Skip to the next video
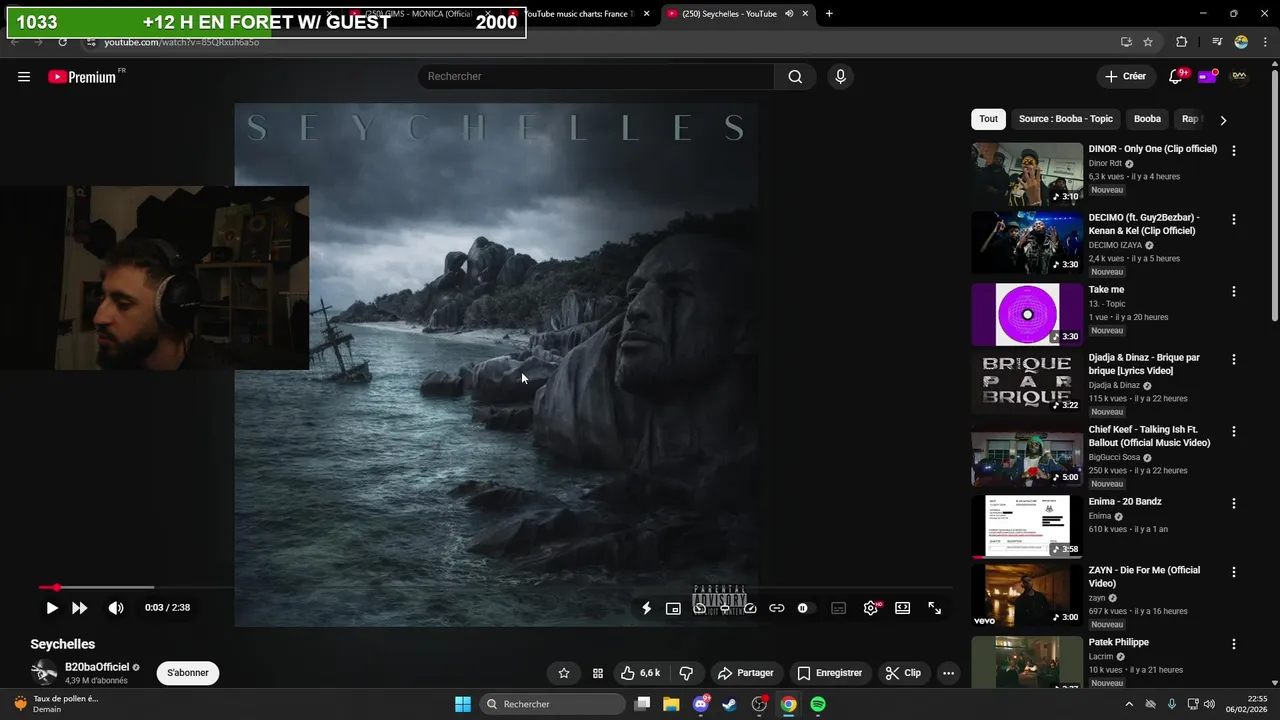Image resolution: width=1280 pixels, height=720 pixels. tap(80, 608)
